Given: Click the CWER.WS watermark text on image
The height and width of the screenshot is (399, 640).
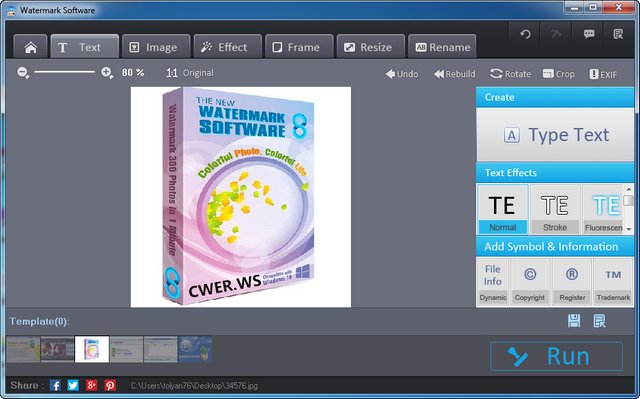Looking at the screenshot, I should click(224, 286).
